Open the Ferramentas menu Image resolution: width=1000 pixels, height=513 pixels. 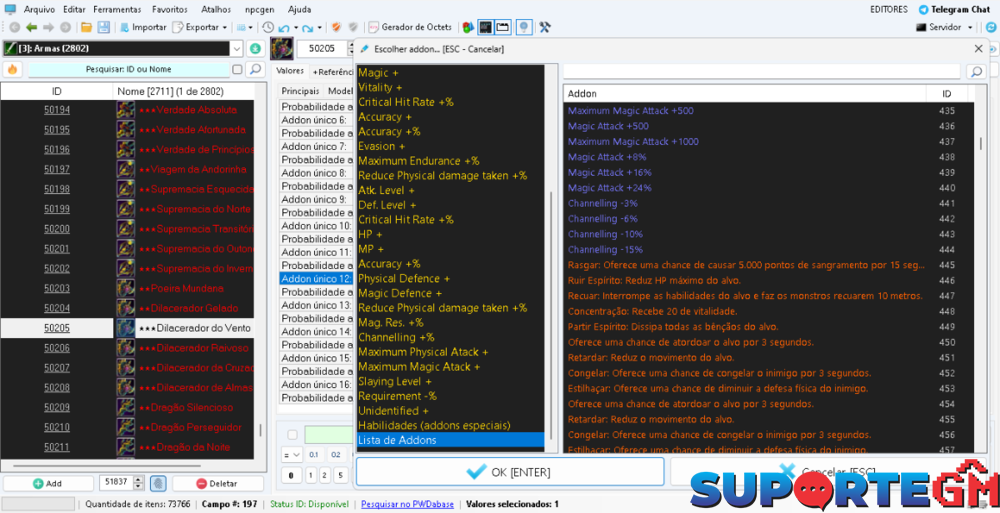[x=117, y=9]
